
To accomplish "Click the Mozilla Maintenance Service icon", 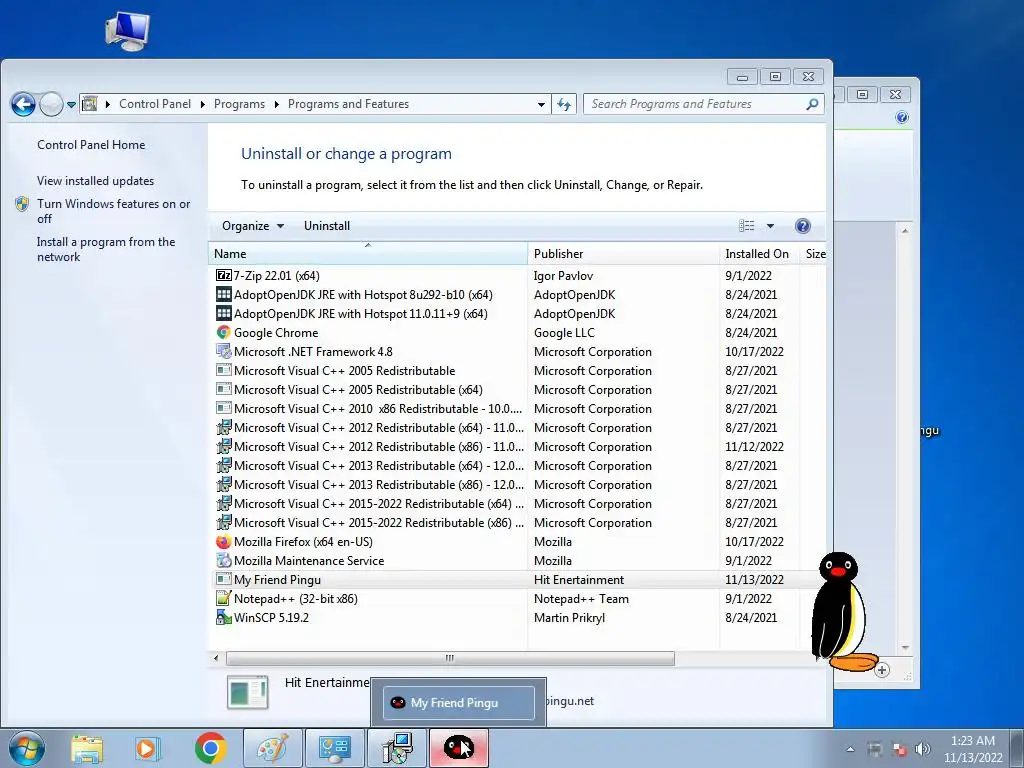I will click(x=223, y=560).
